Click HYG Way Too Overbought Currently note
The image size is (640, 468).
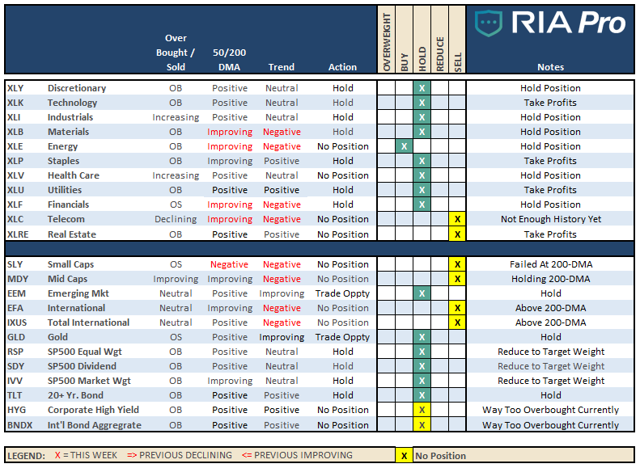[x=551, y=410]
